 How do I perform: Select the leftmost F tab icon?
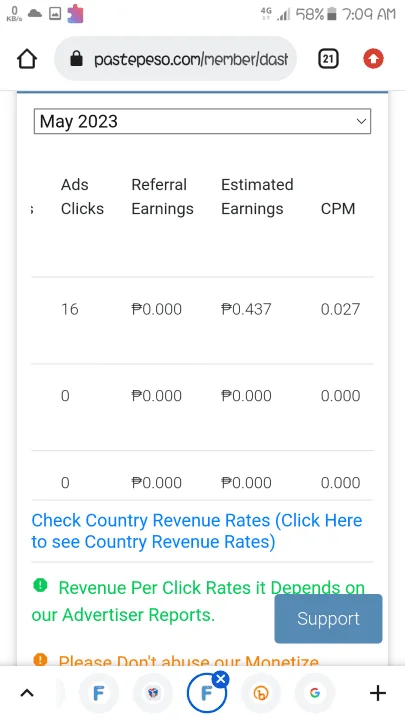click(x=99, y=693)
